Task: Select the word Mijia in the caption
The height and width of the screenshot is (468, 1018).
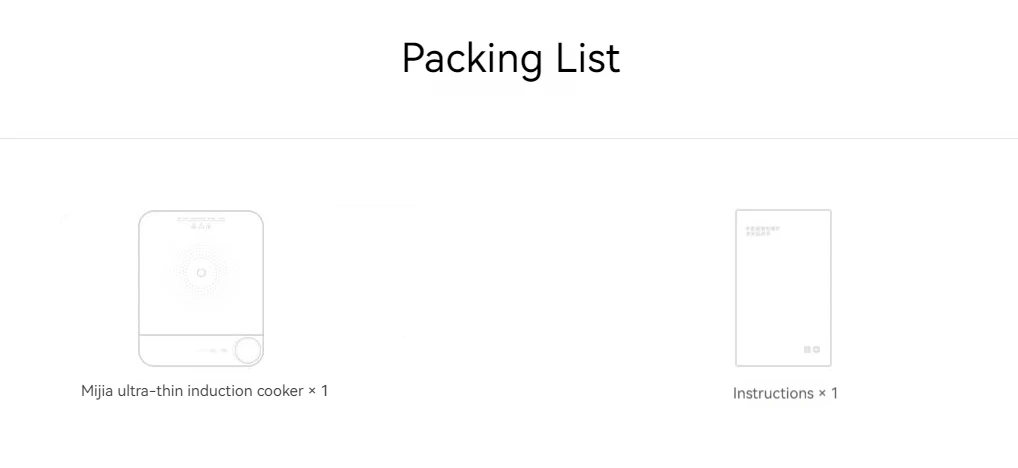Action: [97, 391]
